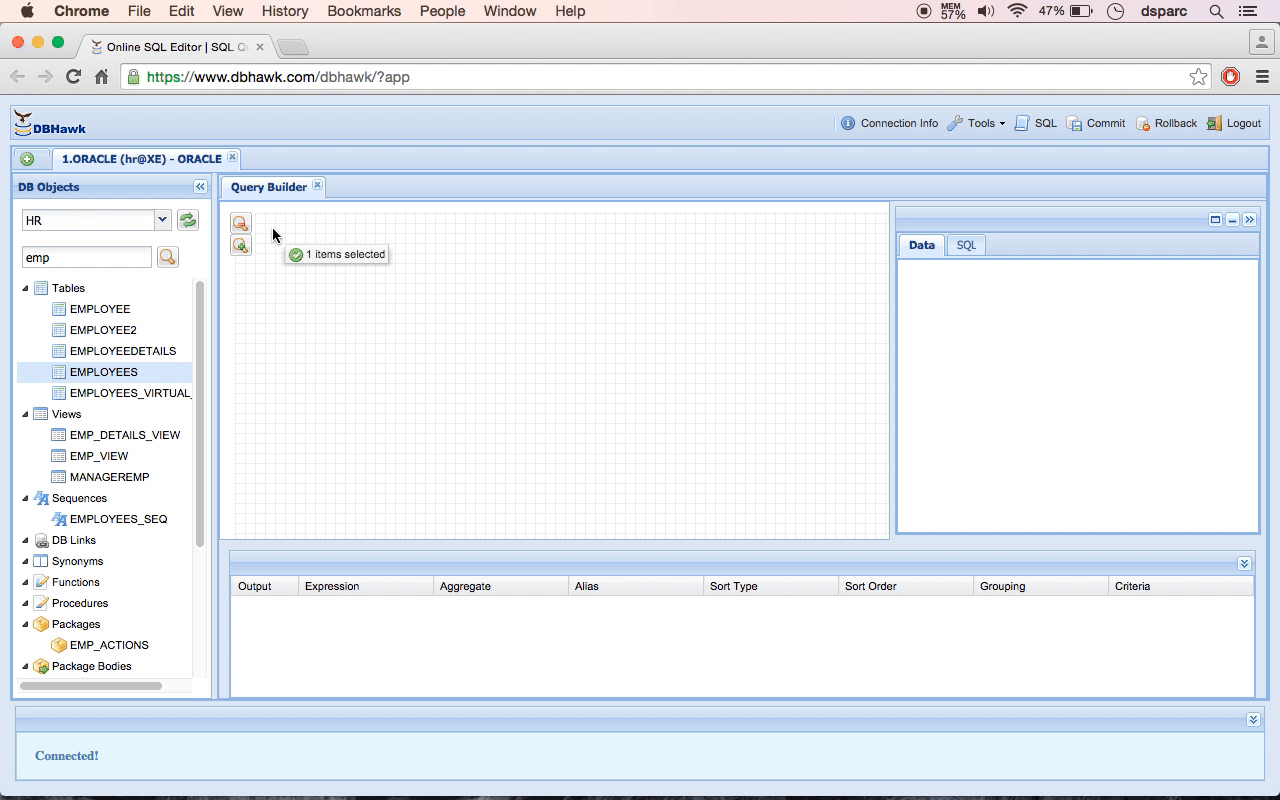The height and width of the screenshot is (800, 1280).
Task: Click the Wi-Fi status icon in menu bar
Action: click(1017, 11)
